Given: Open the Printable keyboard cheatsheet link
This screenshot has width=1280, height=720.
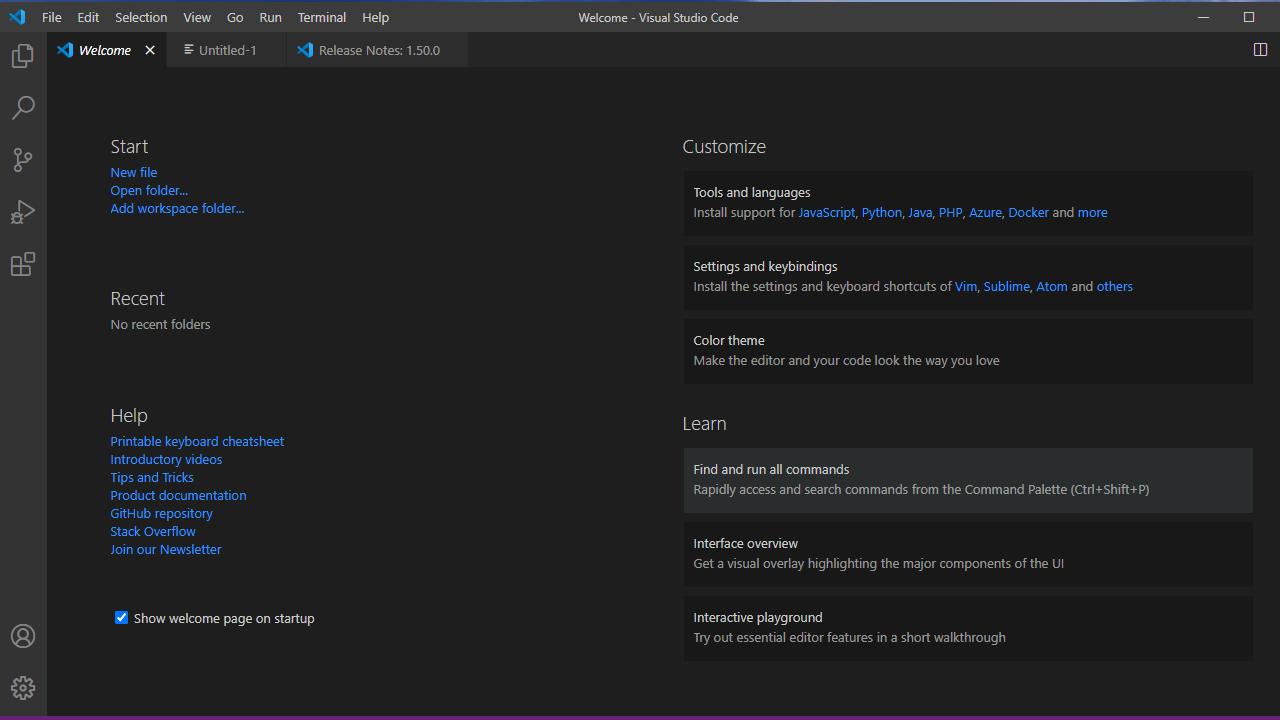Looking at the screenshot, I should (196, 441).
